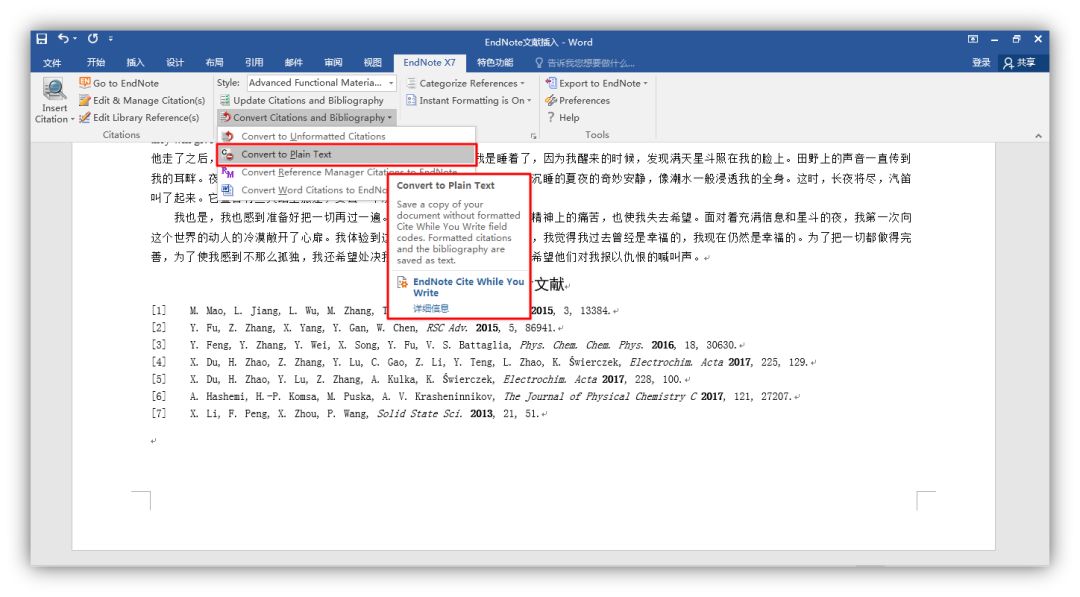Switch to the 特色功能 ribbon tab
Viewport: 1080px width, 597px height.
coord(496,62)
